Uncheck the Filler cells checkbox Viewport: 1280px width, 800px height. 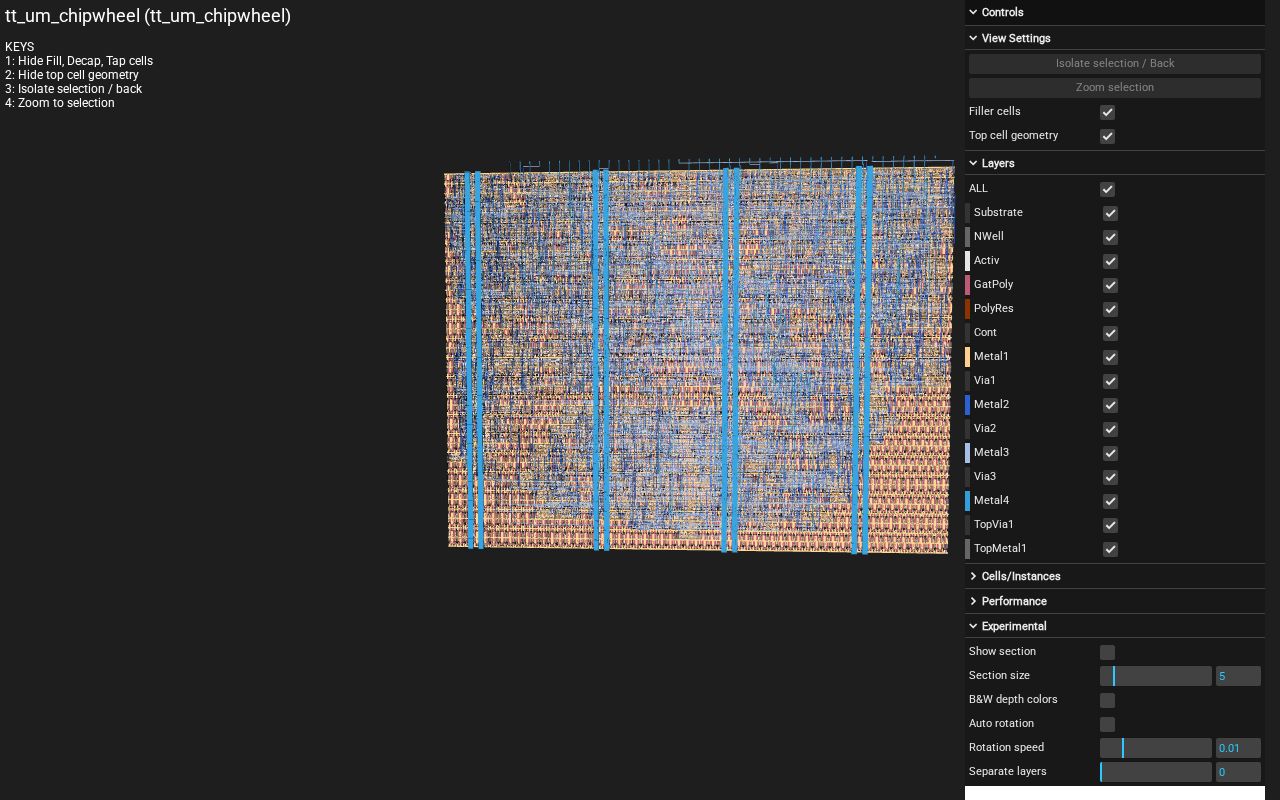point(1107,112)
